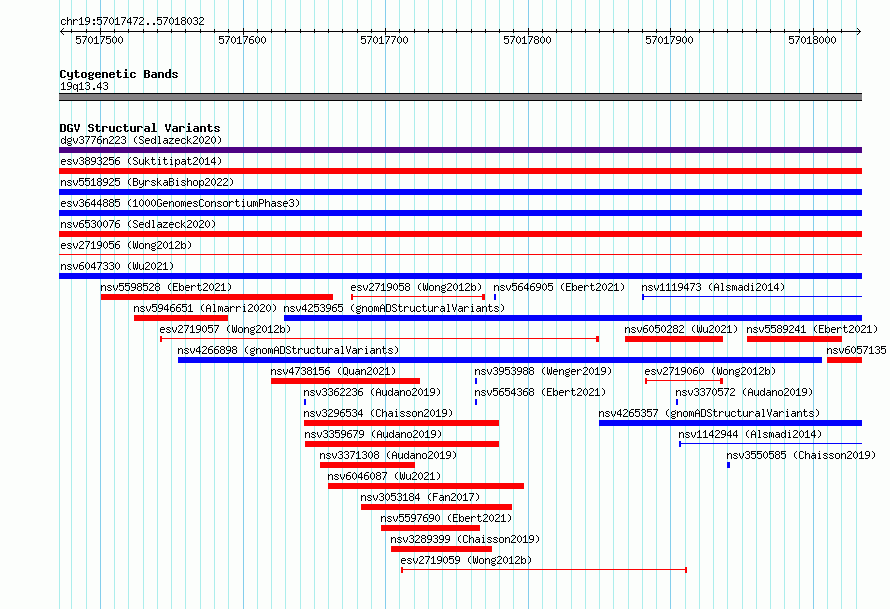The image size is (890, 609).
Task: Select the nsv3550585 (Chaisson2019) label
Action: coord(801,455)
